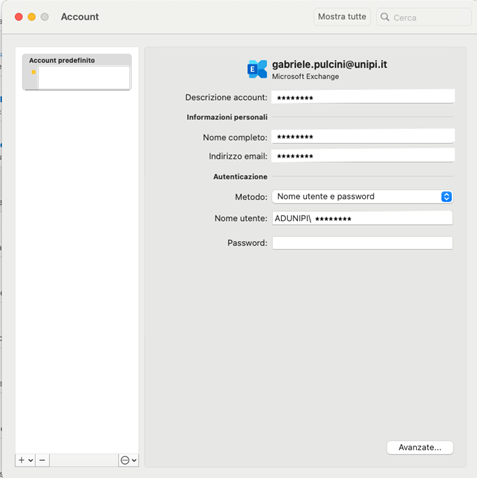477x478 pixels.
Task: Minimize window with the yellow button
Action: (32, 17)
